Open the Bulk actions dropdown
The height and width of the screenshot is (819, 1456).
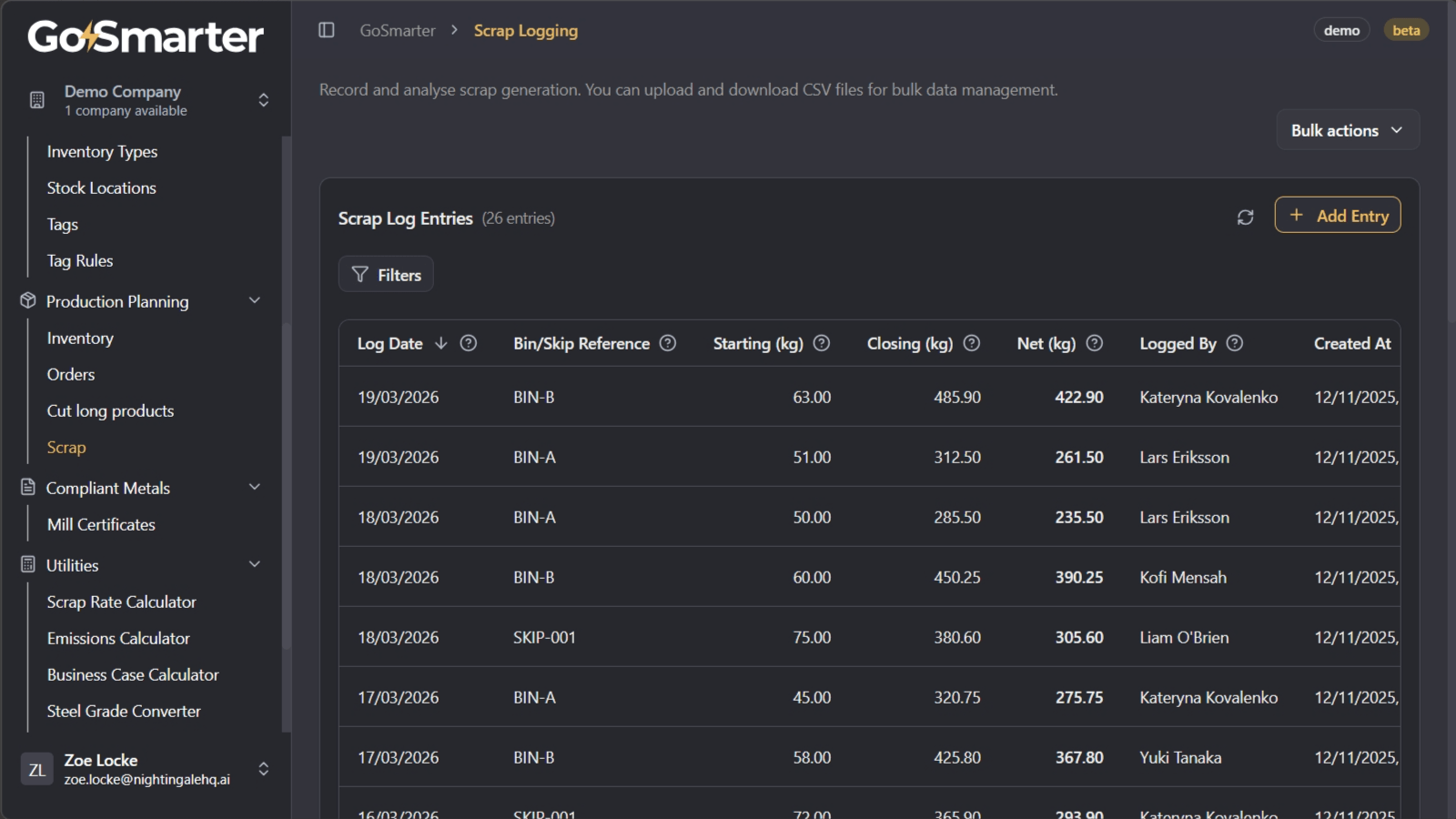tap(1347, 129)
